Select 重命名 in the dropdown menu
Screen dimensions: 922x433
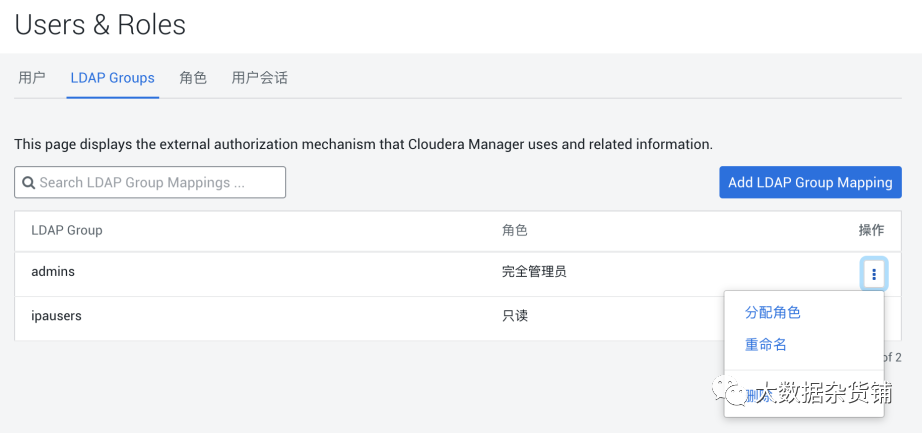point(766,344)
